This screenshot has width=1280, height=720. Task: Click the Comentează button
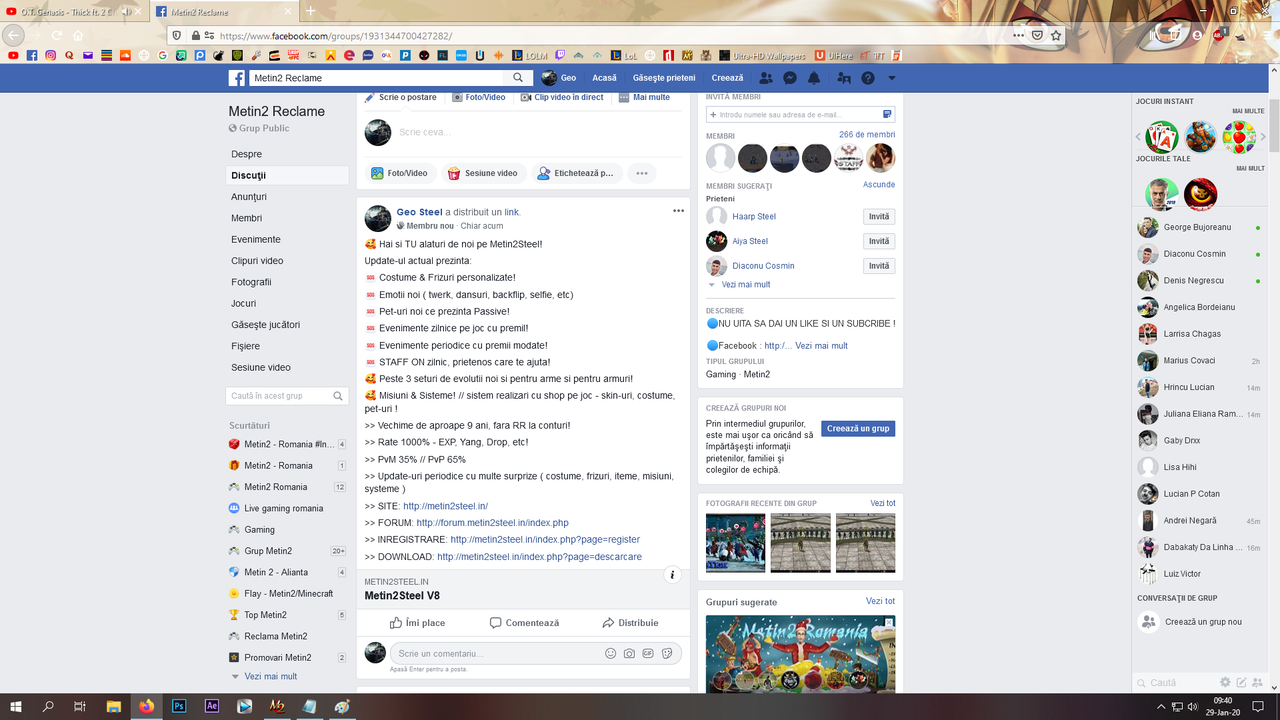[x=524, y=623]
